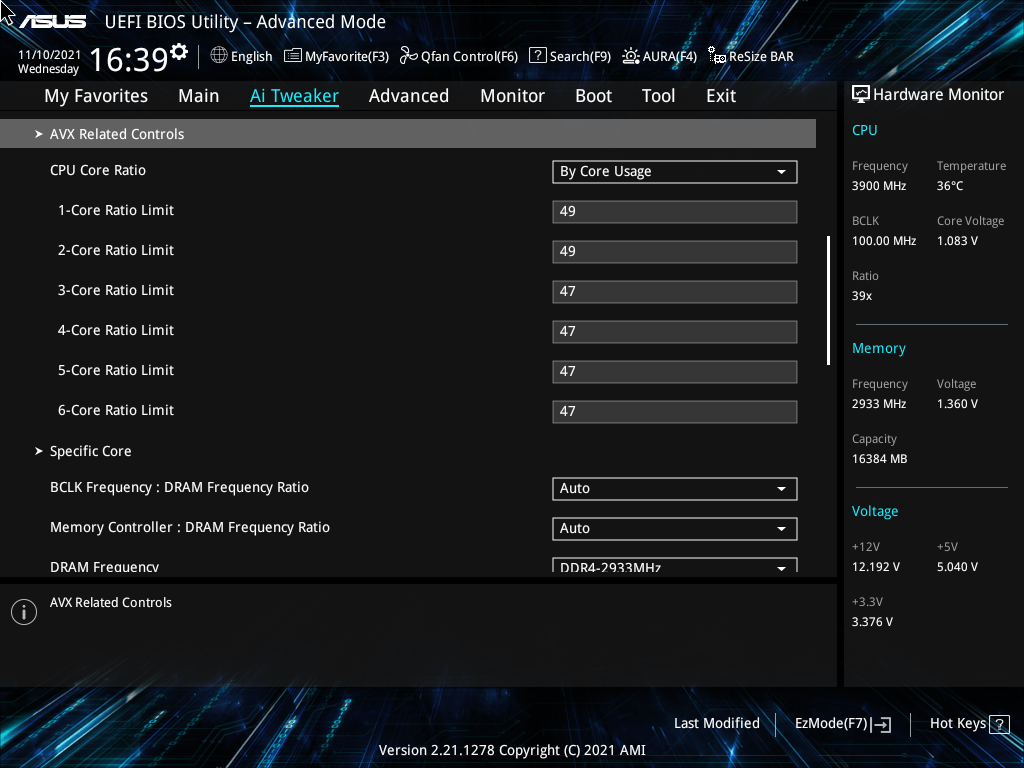
Task: Open the clock settings gear icon
Action: [x=178, y=52]
